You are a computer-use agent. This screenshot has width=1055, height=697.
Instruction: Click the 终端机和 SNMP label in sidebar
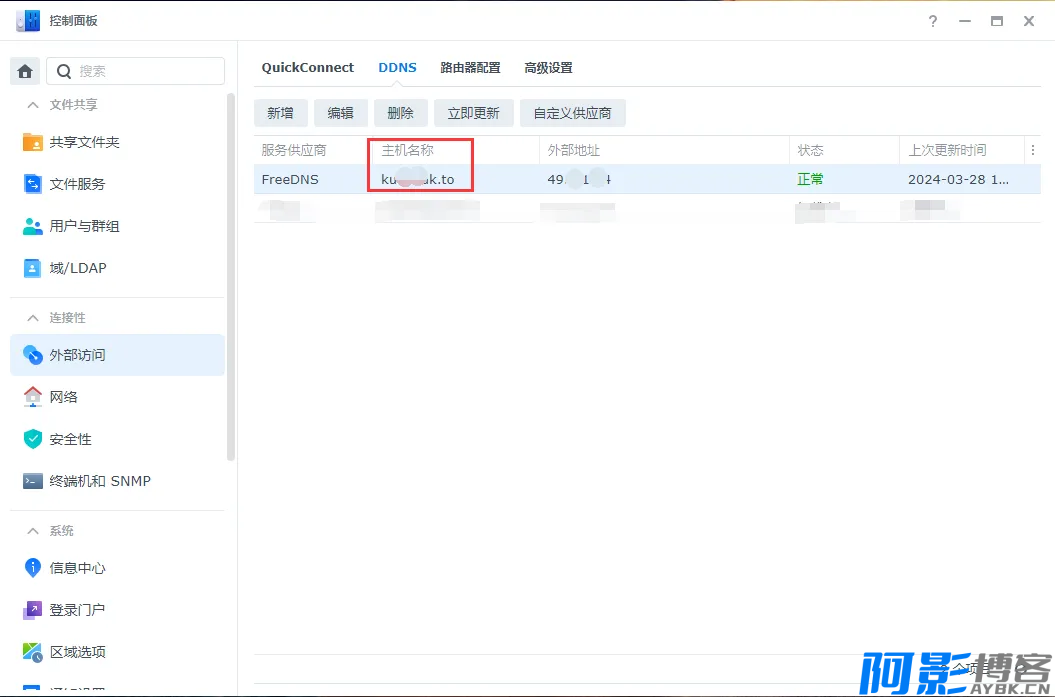click(x=100, y=481)
